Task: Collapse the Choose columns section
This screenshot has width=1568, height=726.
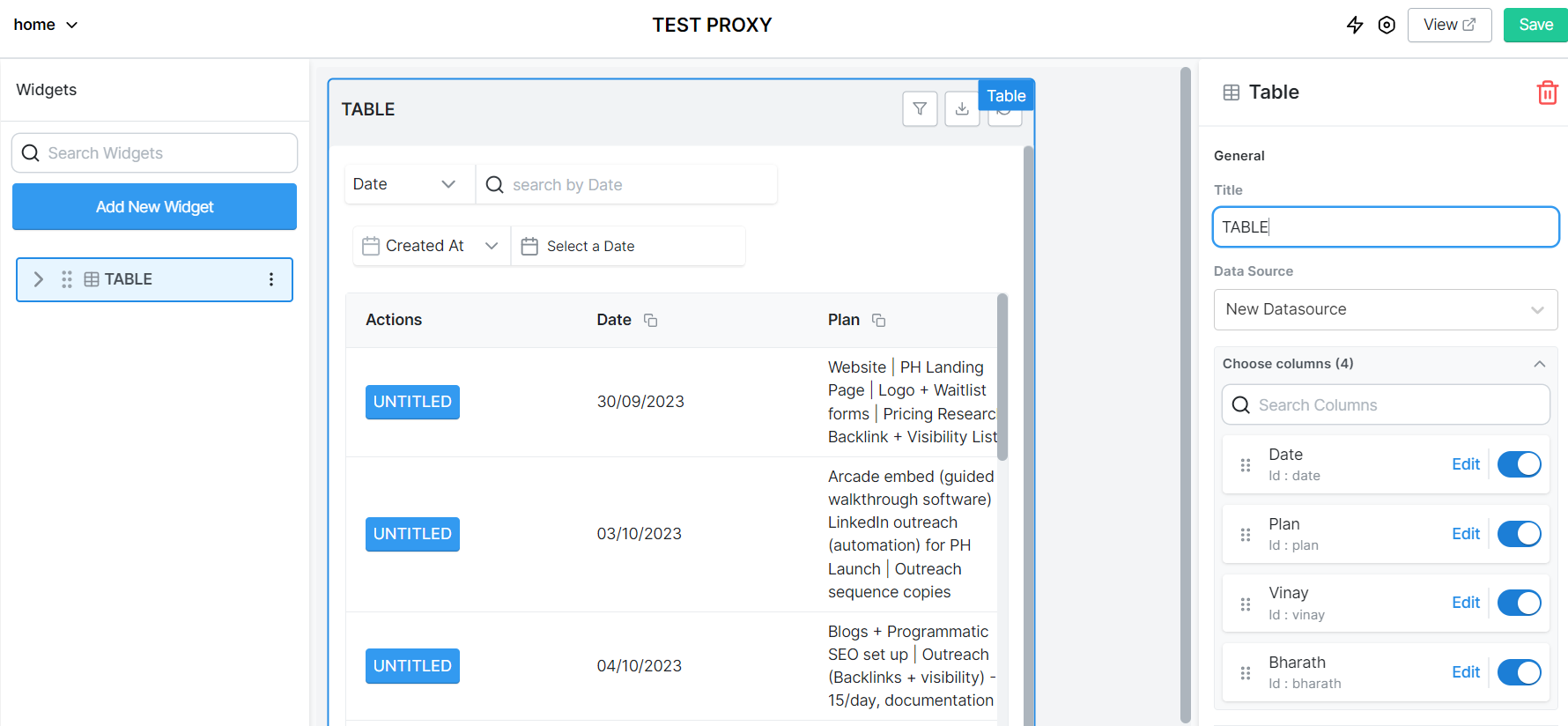Action: (1539, 364)
